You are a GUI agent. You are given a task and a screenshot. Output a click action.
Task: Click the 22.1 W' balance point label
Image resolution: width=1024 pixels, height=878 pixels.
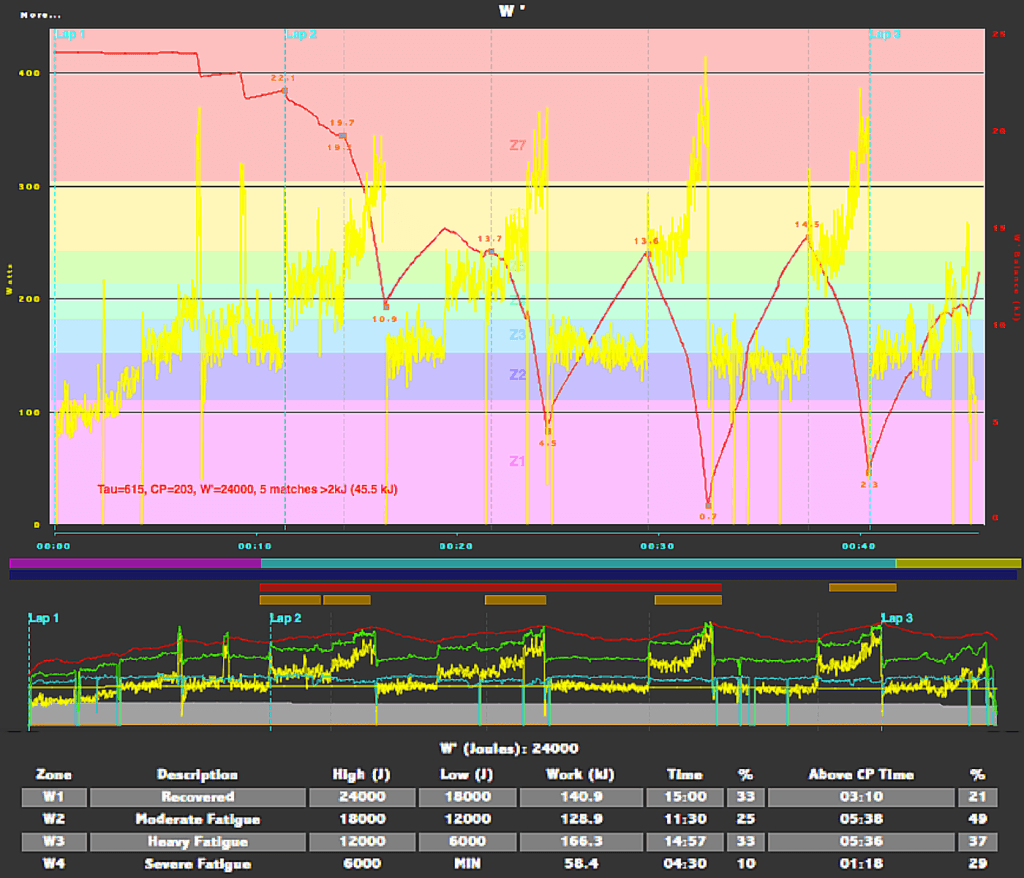tap(283, 78)
